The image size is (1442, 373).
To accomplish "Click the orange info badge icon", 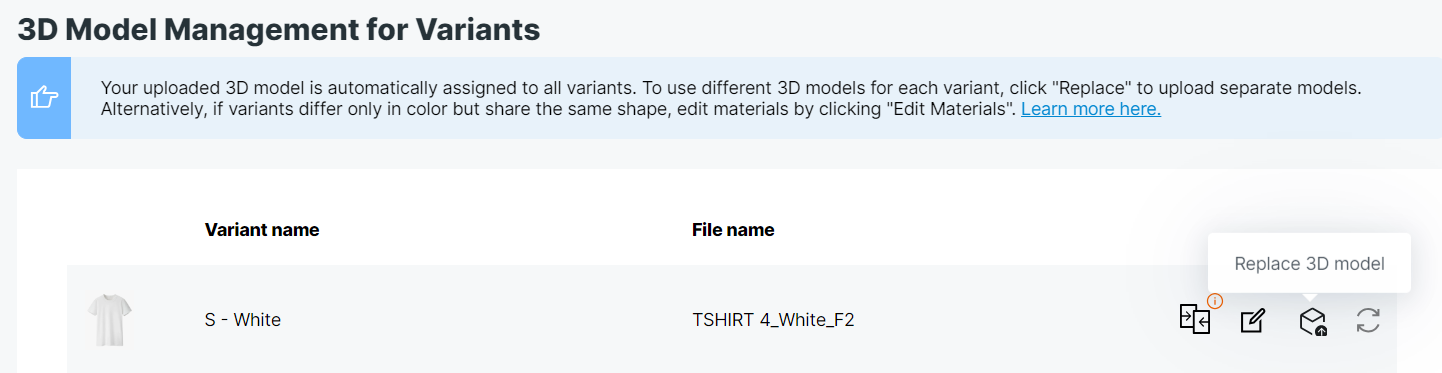I will tap(1216, 301).
